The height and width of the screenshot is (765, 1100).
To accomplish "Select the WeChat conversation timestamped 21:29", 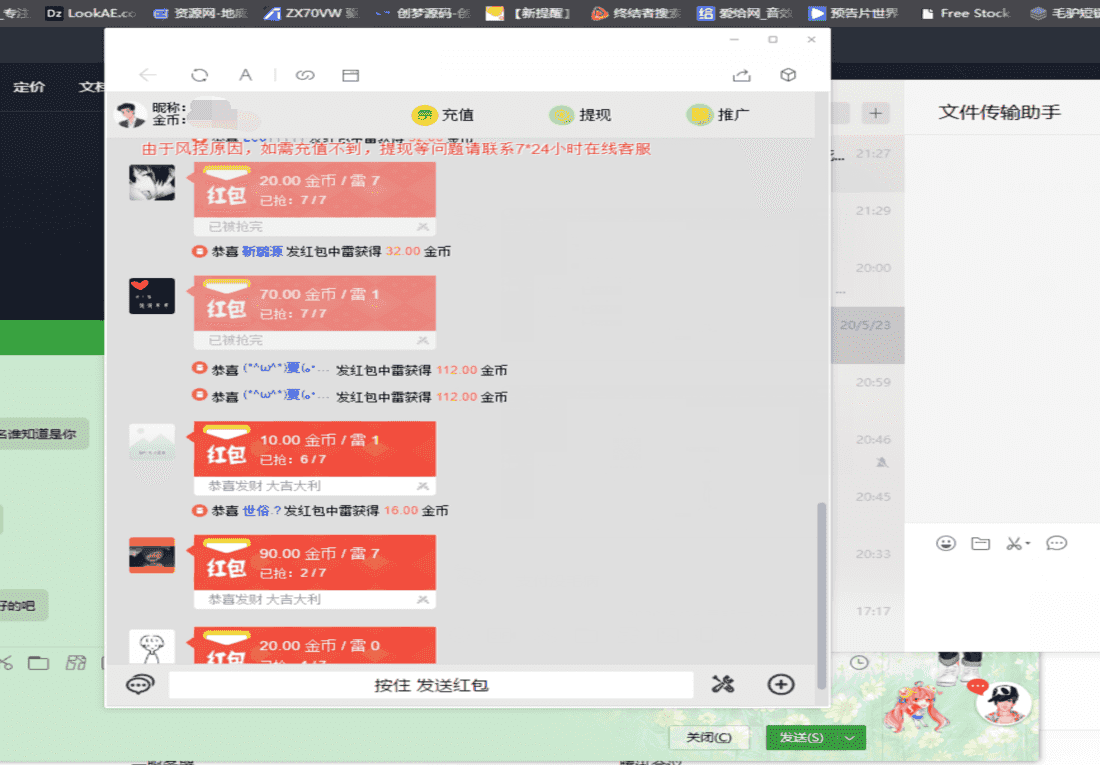I will [867, 221].
